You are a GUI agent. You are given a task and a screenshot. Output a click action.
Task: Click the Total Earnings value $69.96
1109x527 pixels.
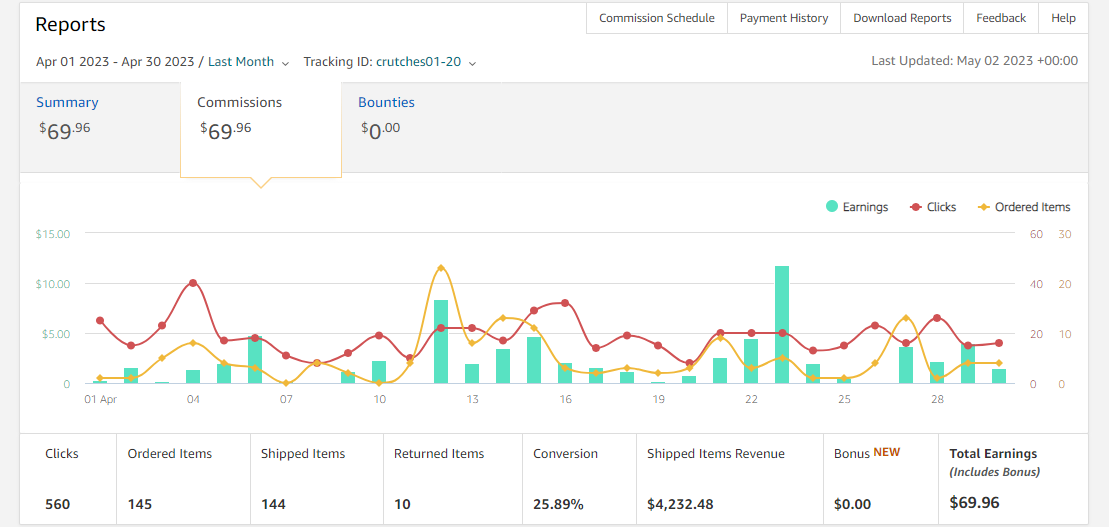(x=974, y=503)
